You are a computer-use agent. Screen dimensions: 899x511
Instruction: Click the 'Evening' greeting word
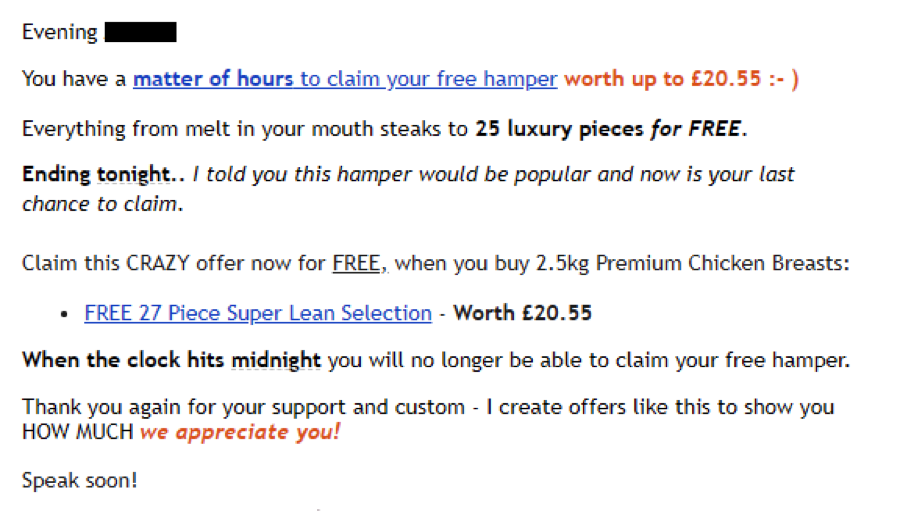60,32
